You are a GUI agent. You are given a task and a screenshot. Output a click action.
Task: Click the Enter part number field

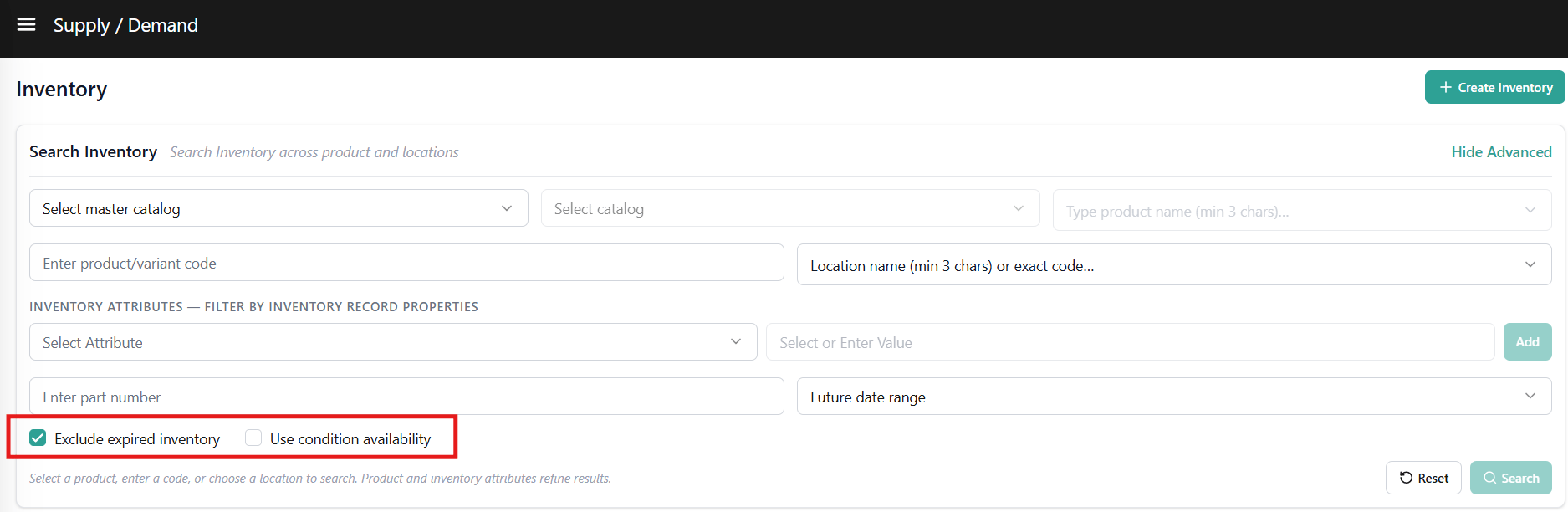point(406,397)
